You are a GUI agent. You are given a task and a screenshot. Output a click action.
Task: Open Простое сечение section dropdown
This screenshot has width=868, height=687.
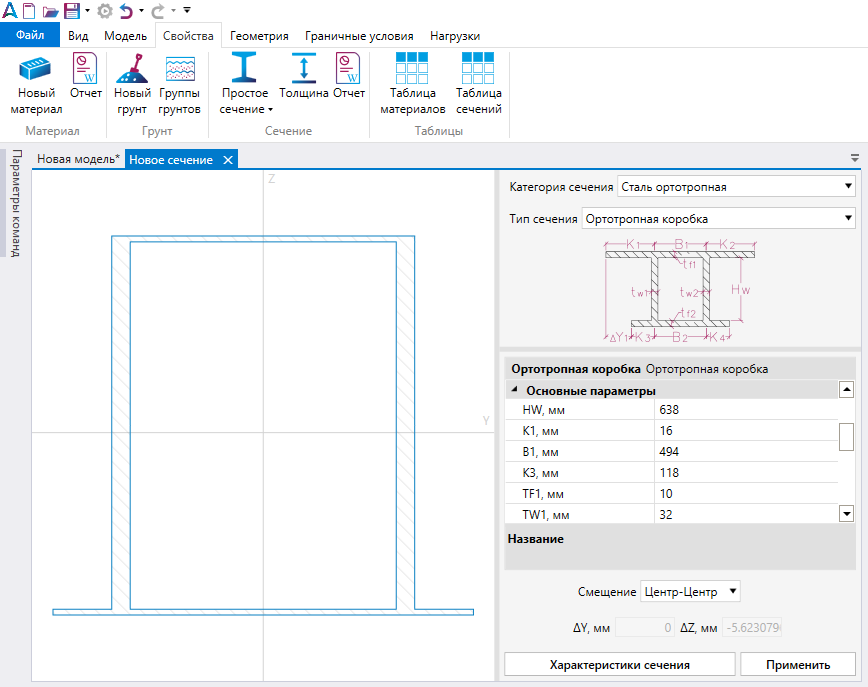pyautogui.click(x=245, y=84)
